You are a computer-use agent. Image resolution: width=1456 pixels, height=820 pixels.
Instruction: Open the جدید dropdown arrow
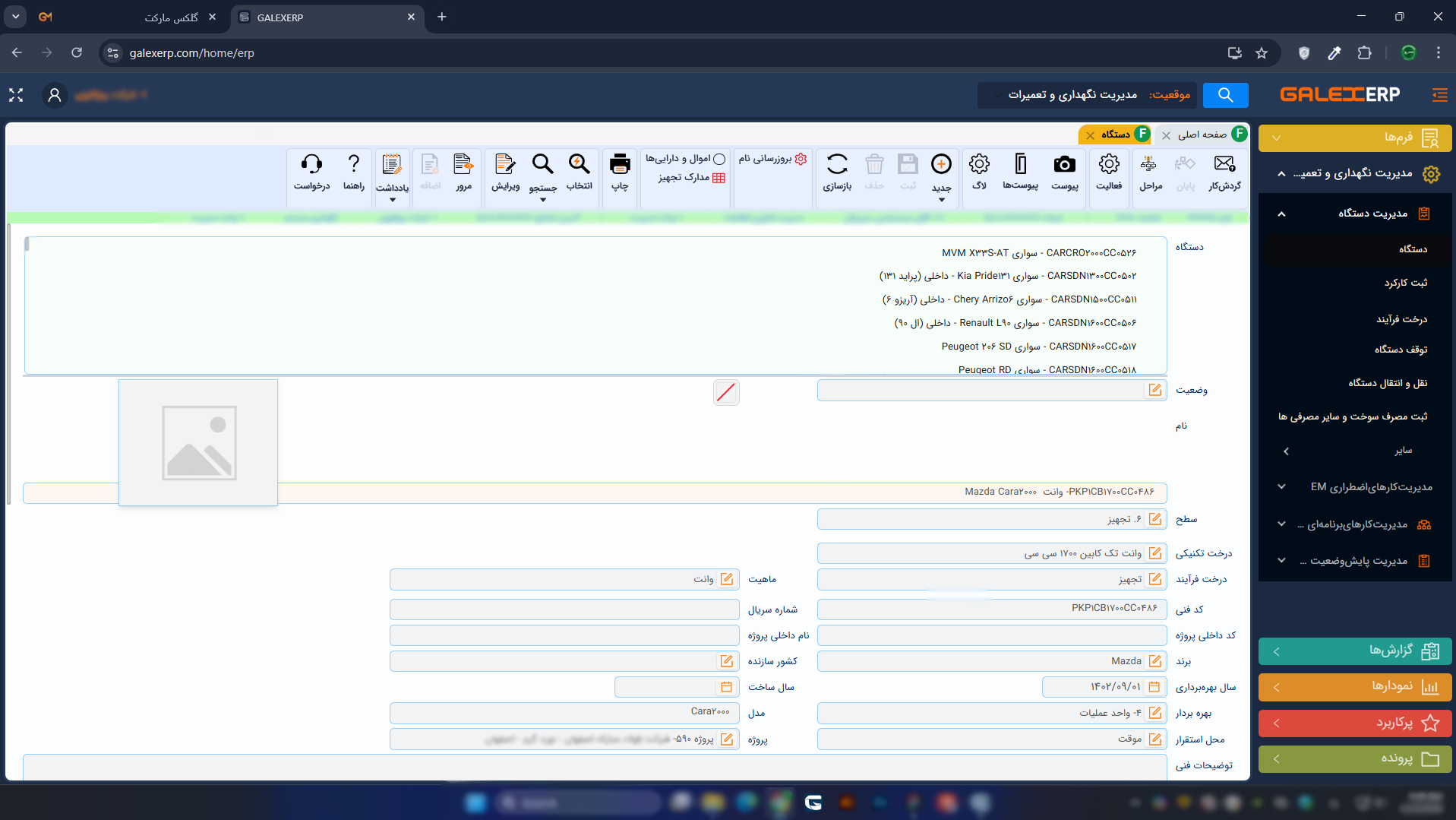[x=941, y=200]
